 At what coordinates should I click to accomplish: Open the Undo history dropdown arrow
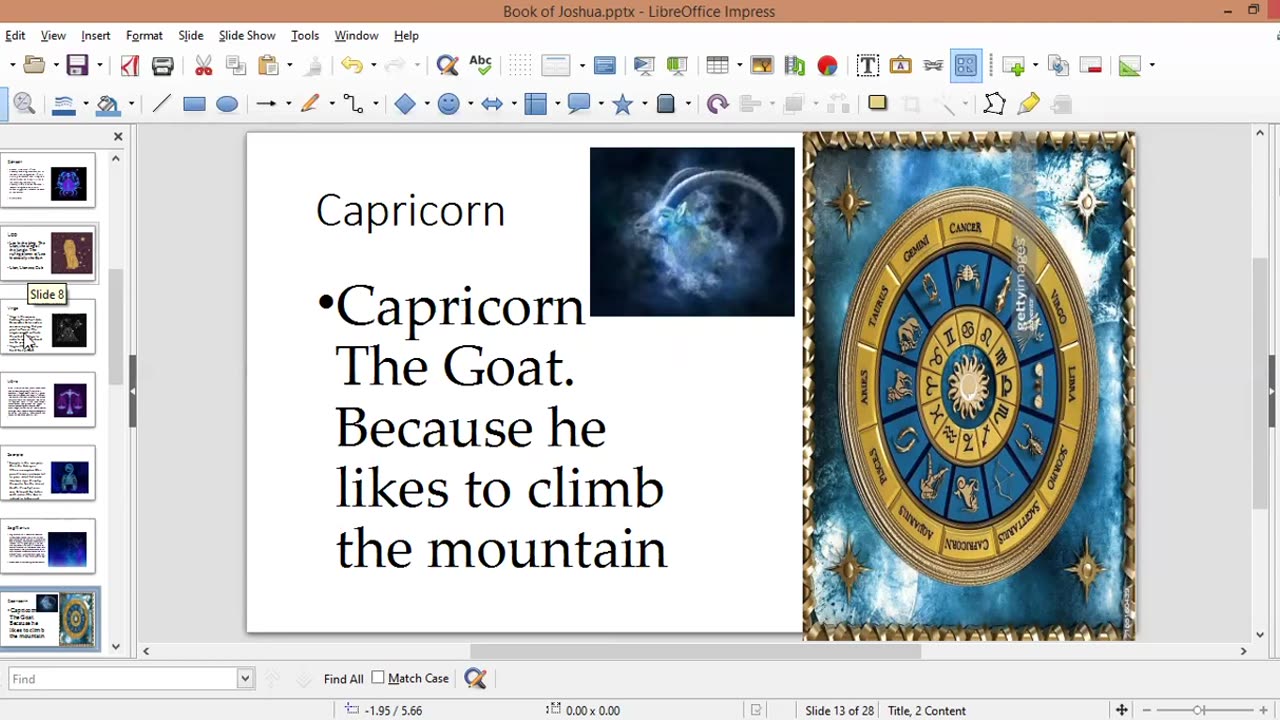374,65
